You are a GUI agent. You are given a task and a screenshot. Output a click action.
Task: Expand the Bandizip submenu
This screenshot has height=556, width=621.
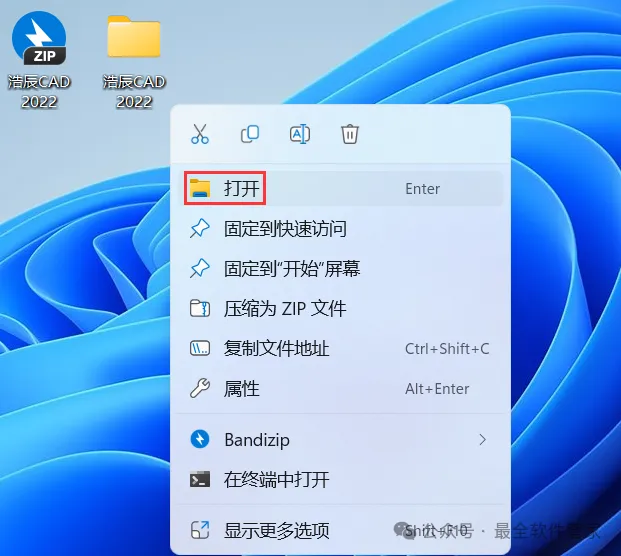[341, 440]
